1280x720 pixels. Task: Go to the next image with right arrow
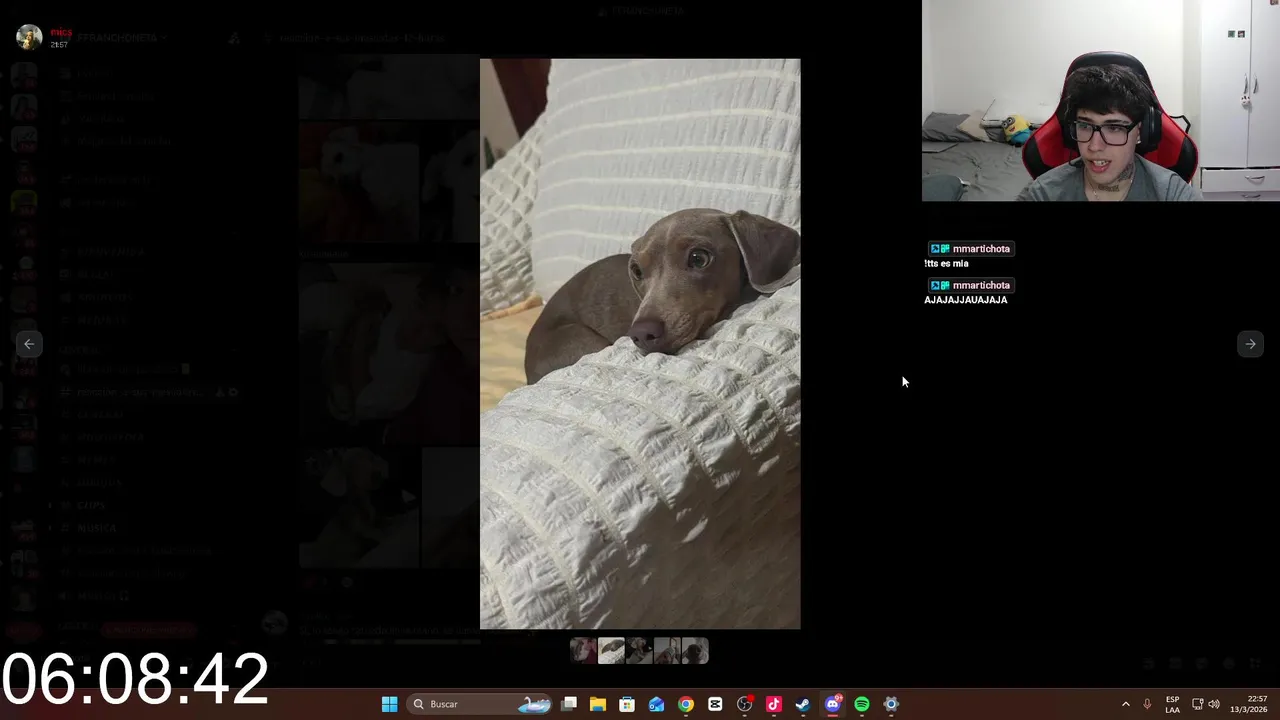coord(1250,344)
